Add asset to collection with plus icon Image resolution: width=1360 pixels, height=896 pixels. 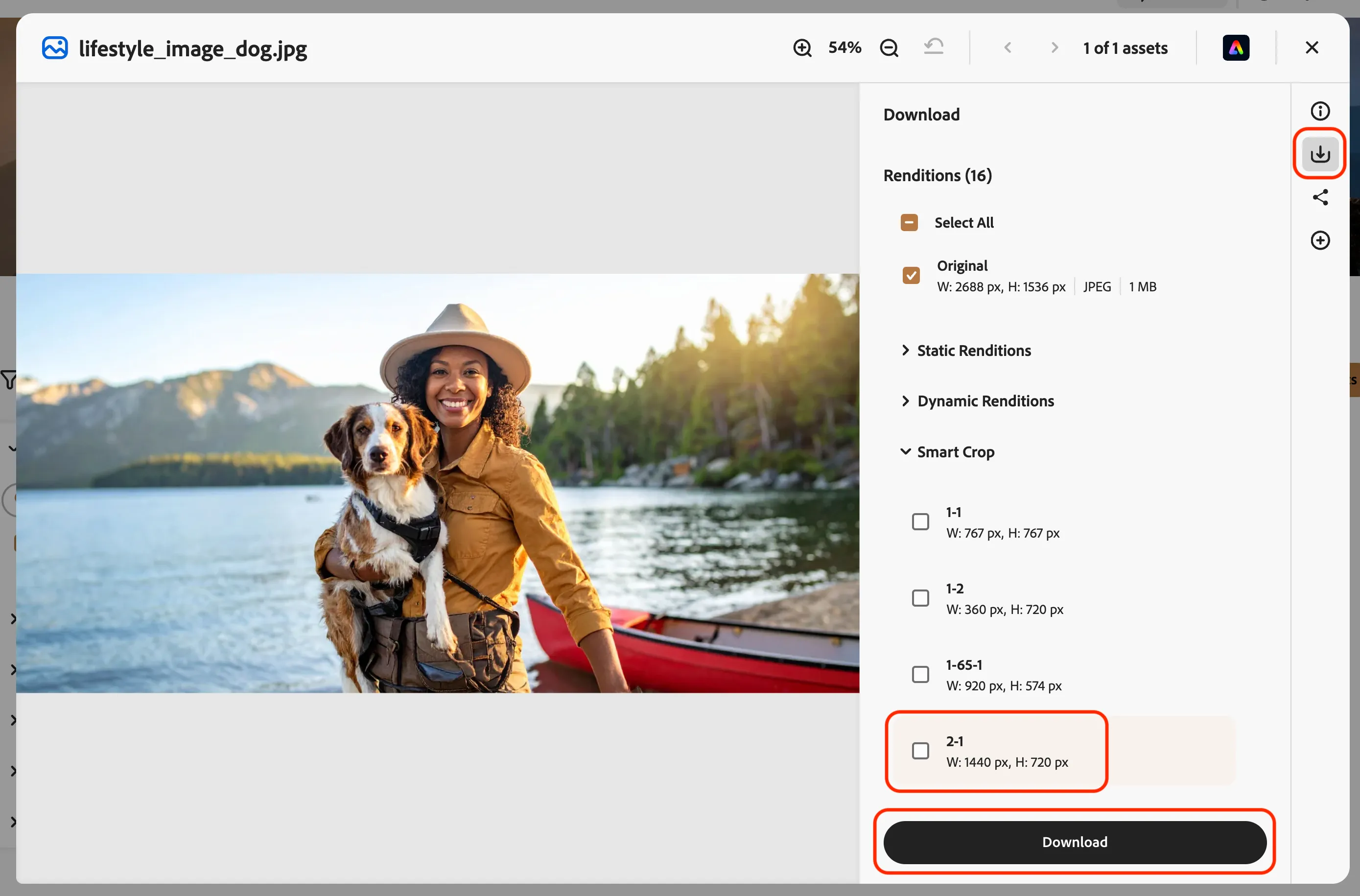(x=1320, y=240)
